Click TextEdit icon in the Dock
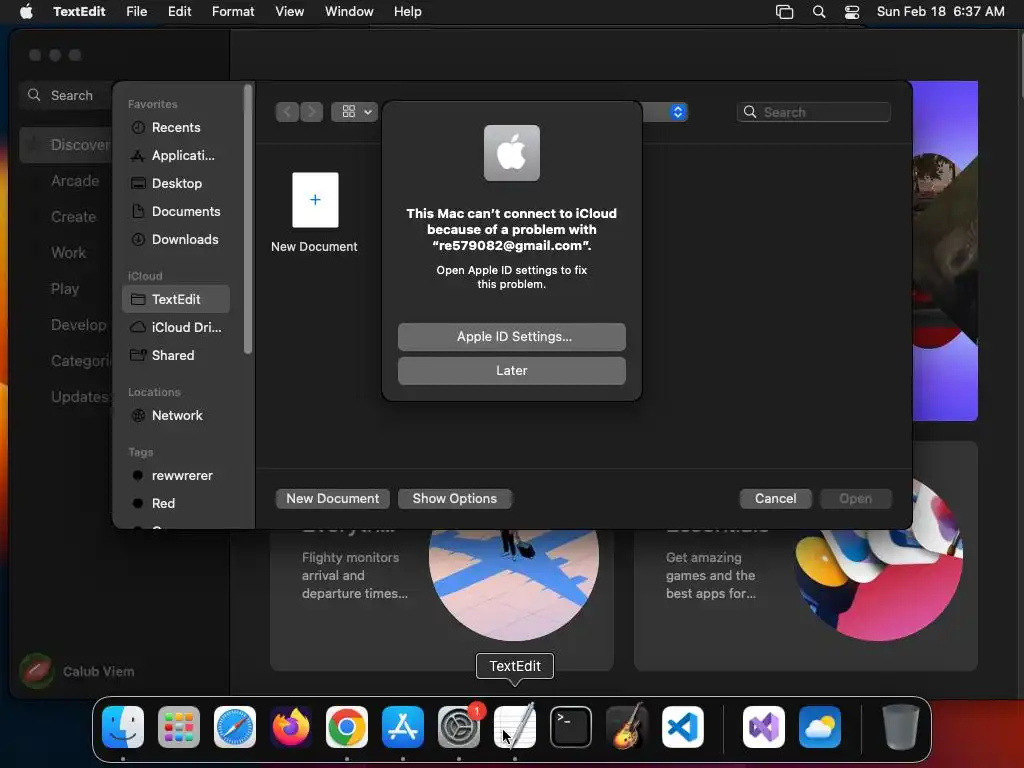This screenshot has height=768, width=1024. [x=515, y=727]
